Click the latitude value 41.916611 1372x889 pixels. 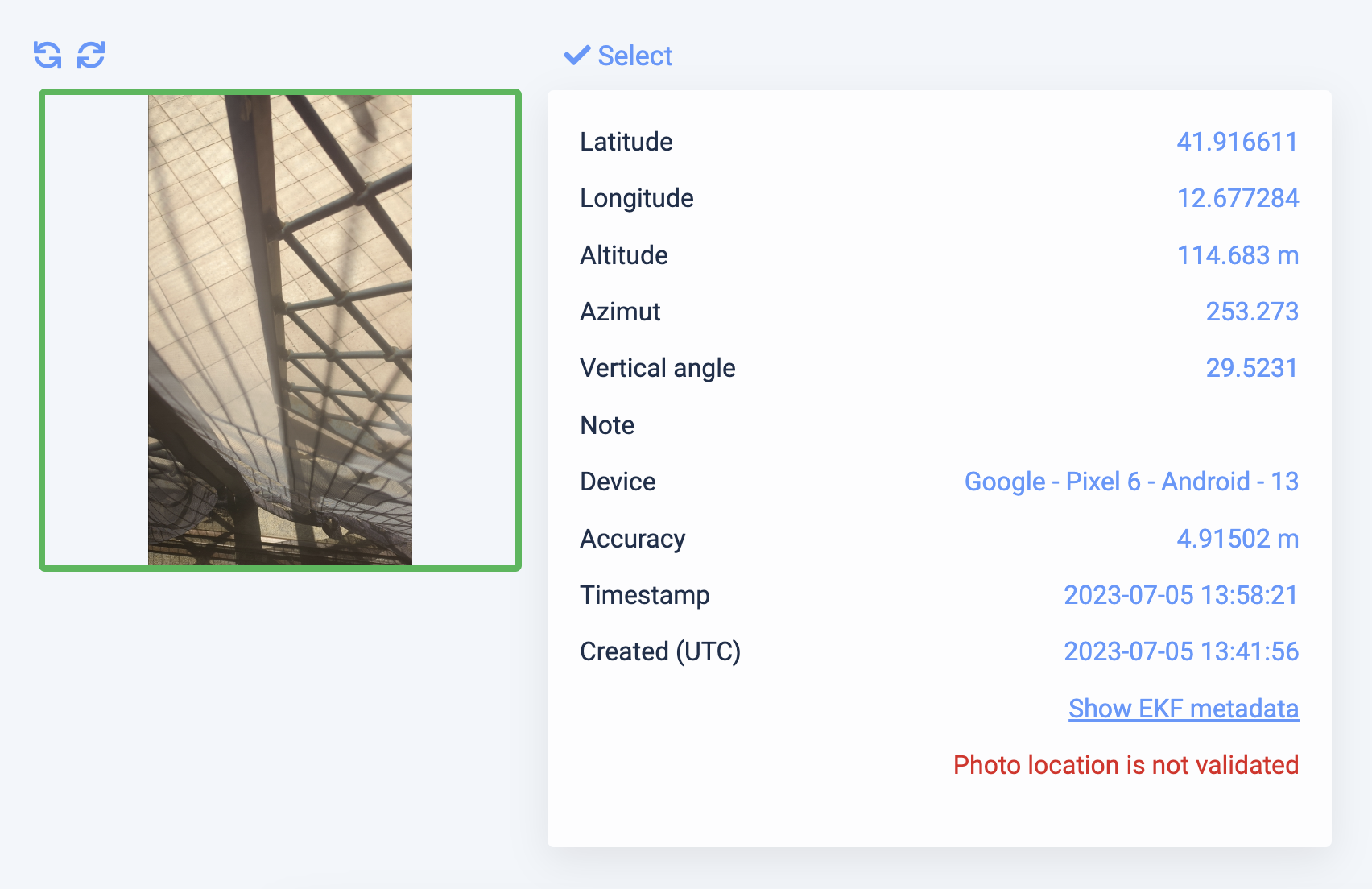pyautogui.click(x=1238, y=142)
